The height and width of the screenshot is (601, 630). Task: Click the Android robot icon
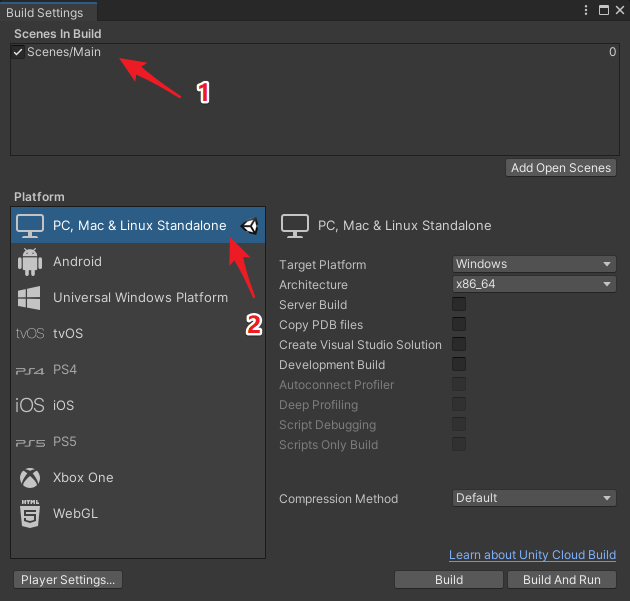click(30, 262)
